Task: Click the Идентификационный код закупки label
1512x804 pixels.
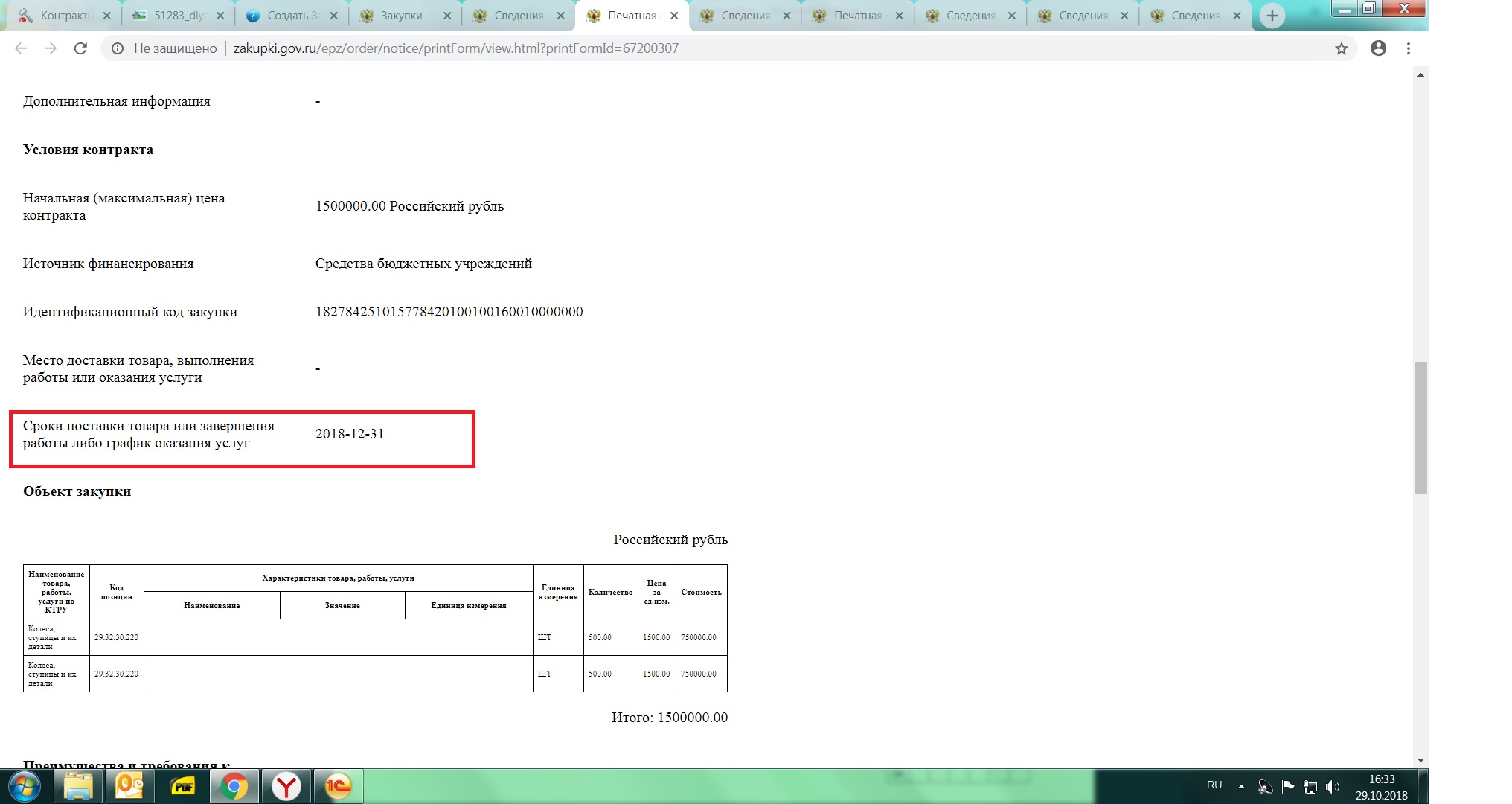Action: [129, 312]
